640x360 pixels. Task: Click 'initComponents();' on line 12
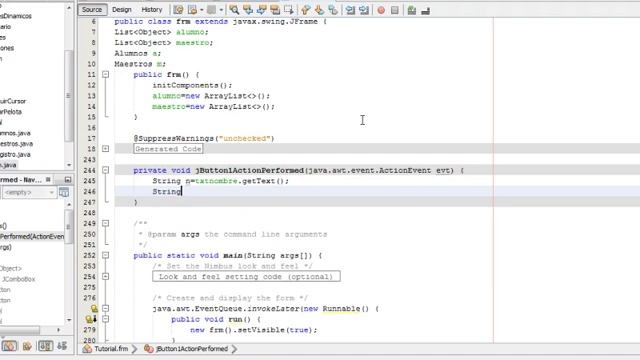point(192,85)
